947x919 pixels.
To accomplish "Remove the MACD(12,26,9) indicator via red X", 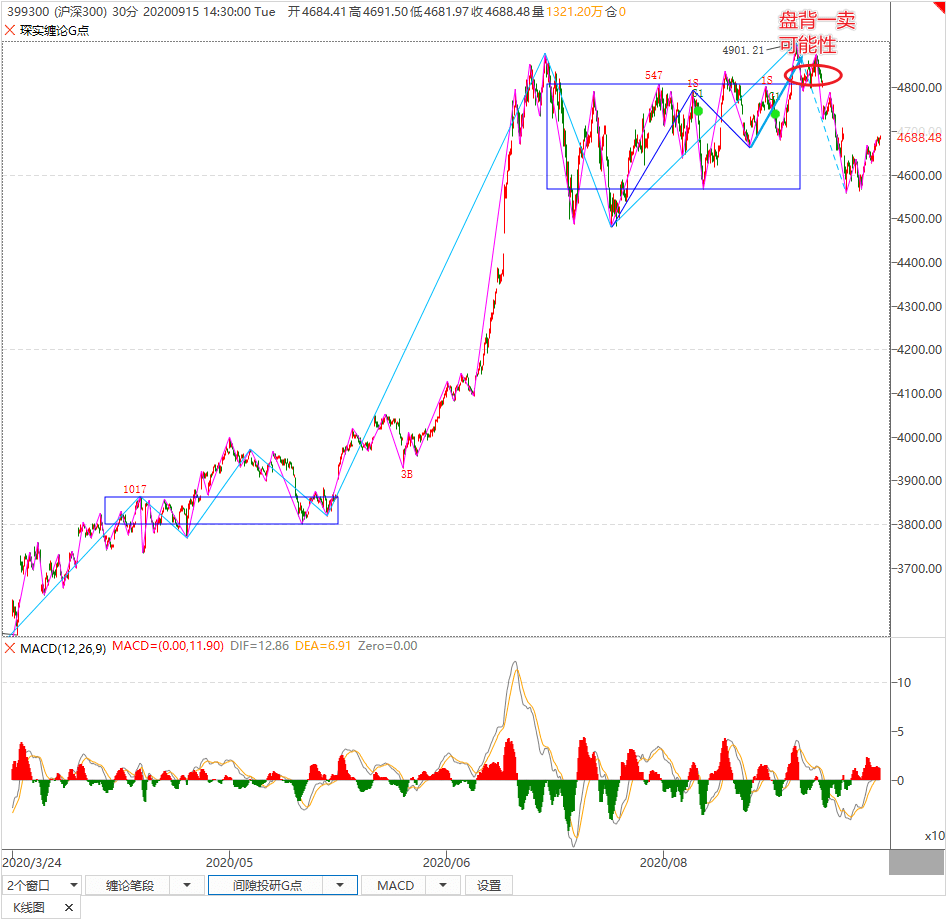I will click(x=10, y=647).
